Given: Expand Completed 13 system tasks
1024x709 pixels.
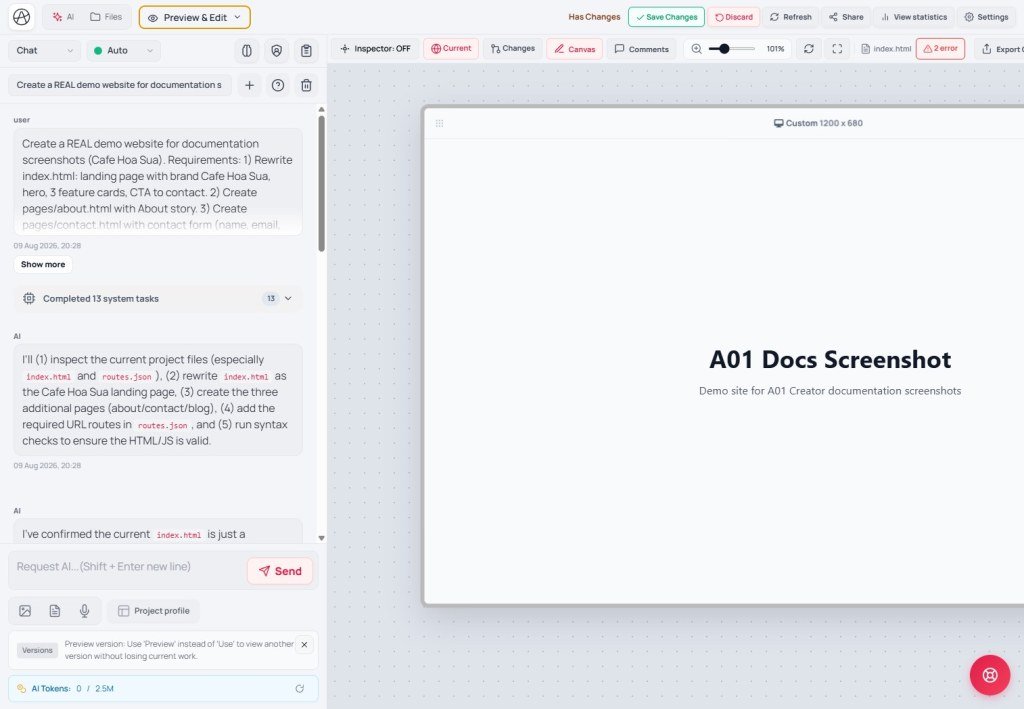Looking at the screenshot, I should 157,298.
